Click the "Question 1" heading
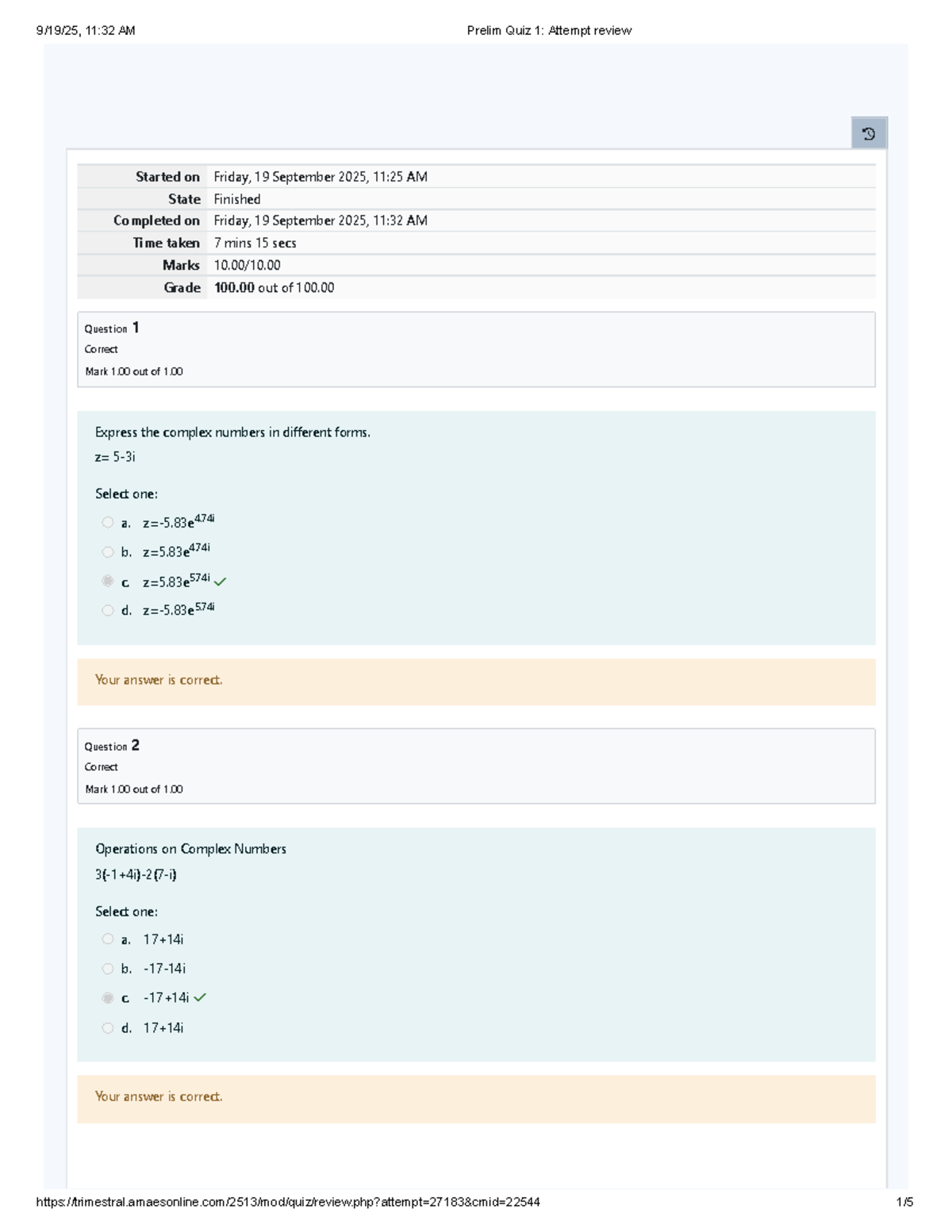 tap(112, 328)
